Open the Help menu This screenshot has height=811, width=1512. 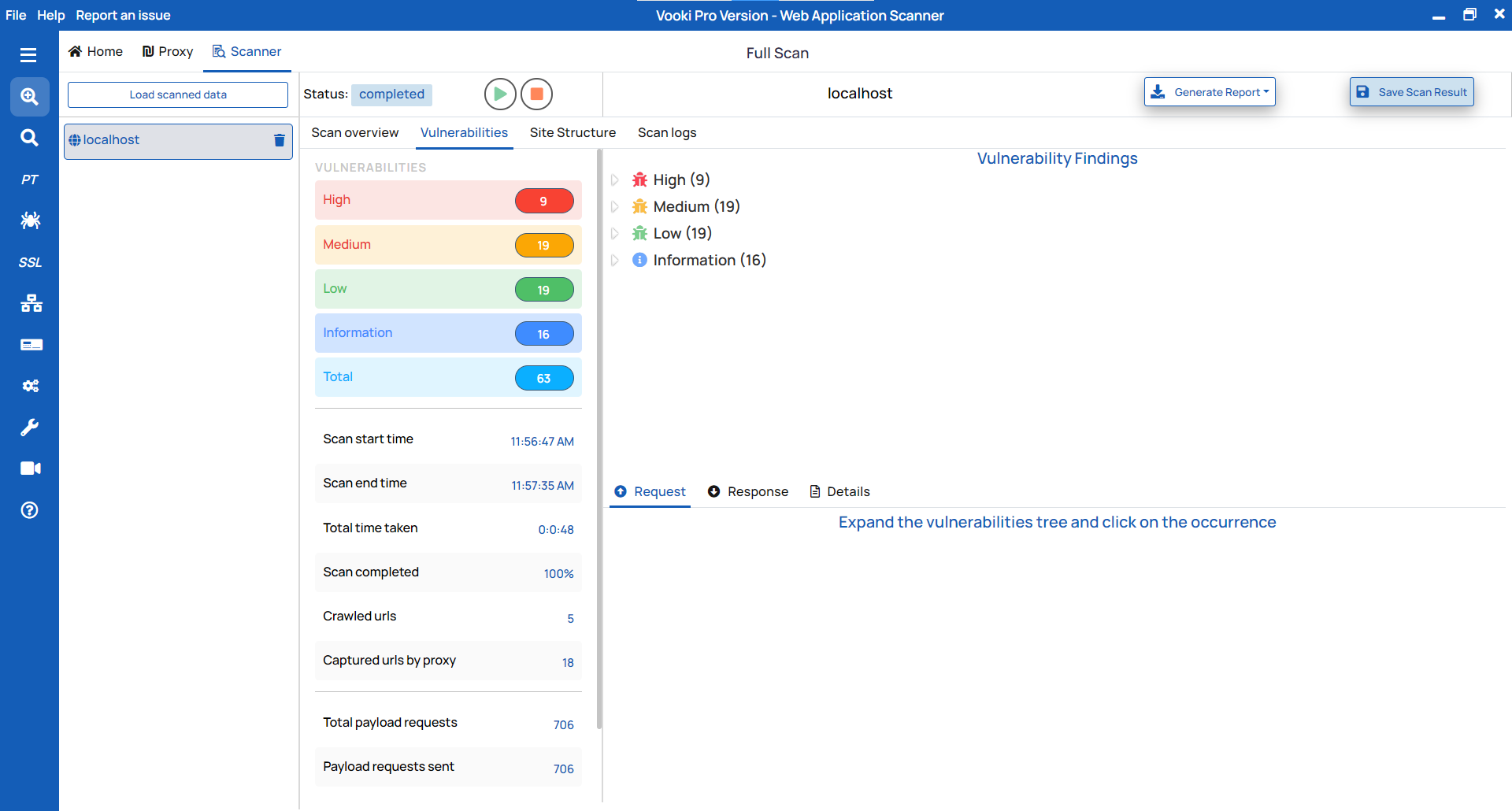[x=50, y=15]
